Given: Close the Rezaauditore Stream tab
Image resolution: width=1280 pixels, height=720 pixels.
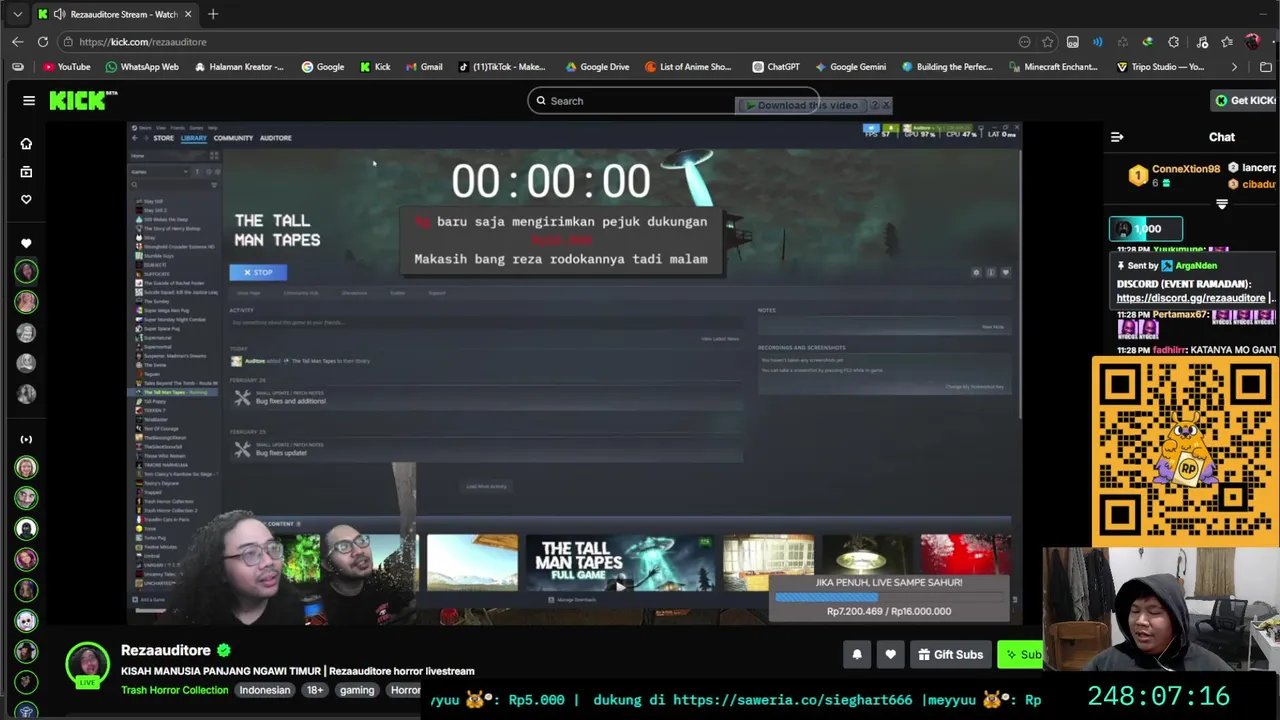Looking at the screenshot, I should [187, 14].
